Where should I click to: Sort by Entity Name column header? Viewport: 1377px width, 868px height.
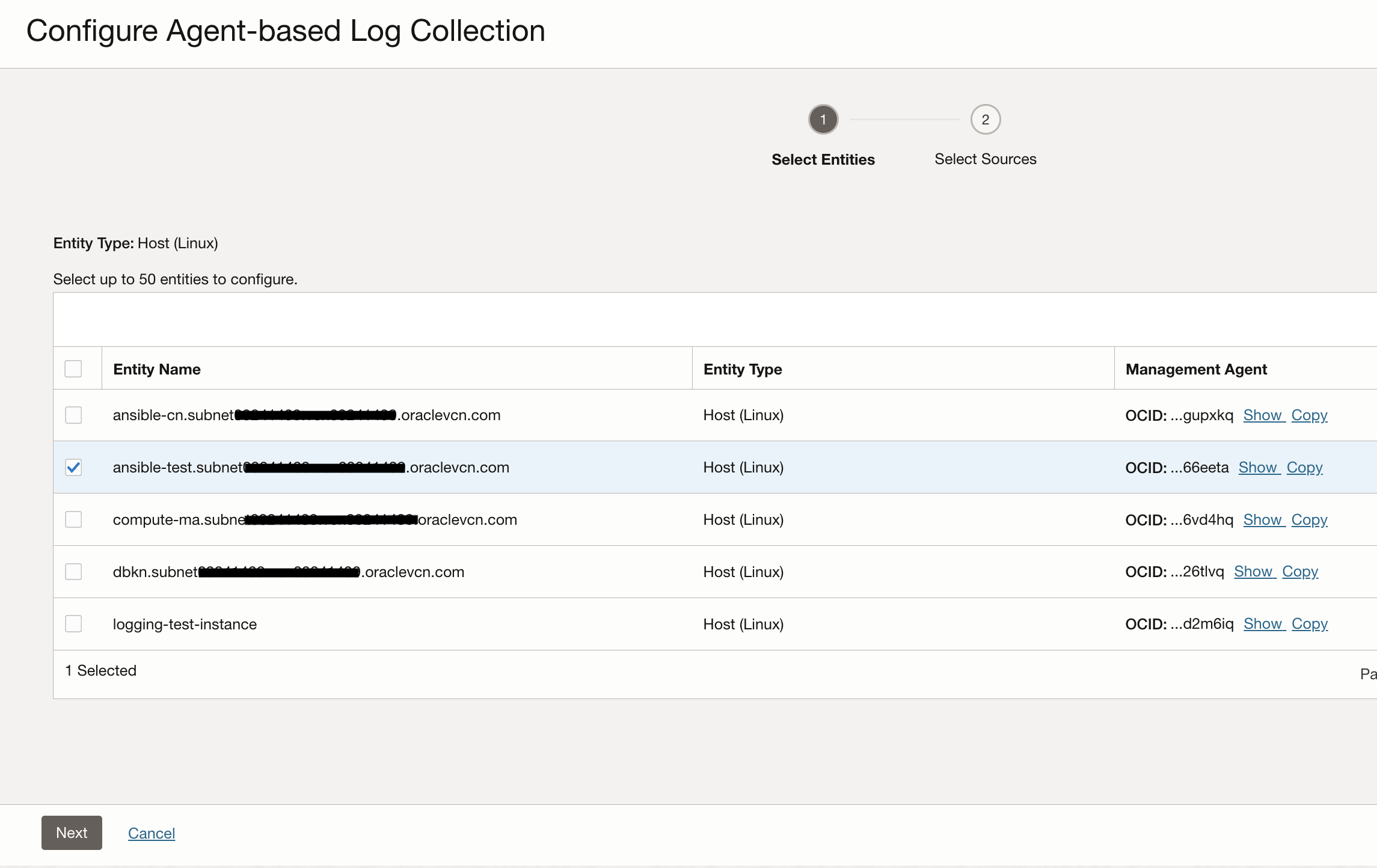[x=157, y=369]
